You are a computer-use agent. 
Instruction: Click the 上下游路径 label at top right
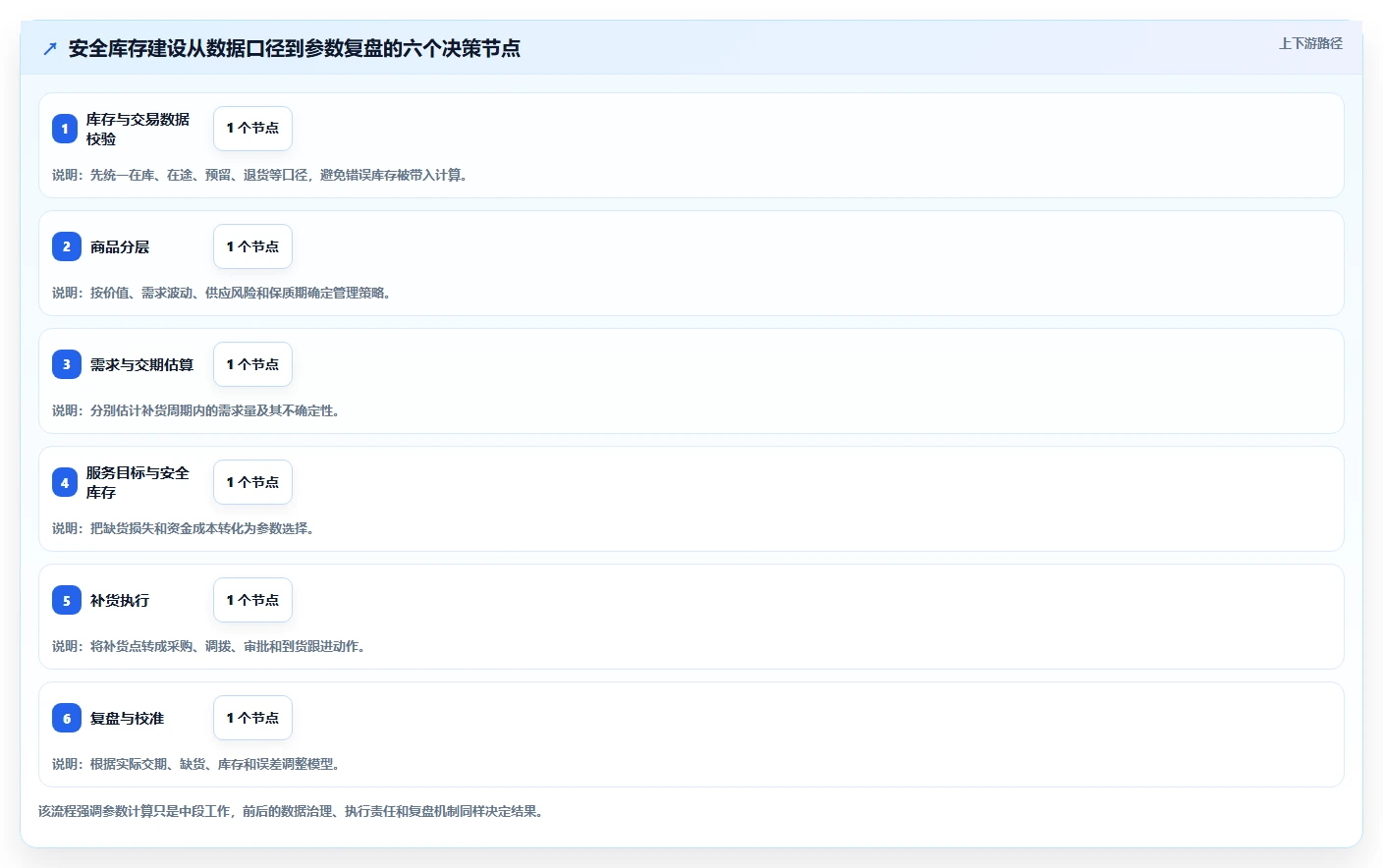click(1310, 43)
